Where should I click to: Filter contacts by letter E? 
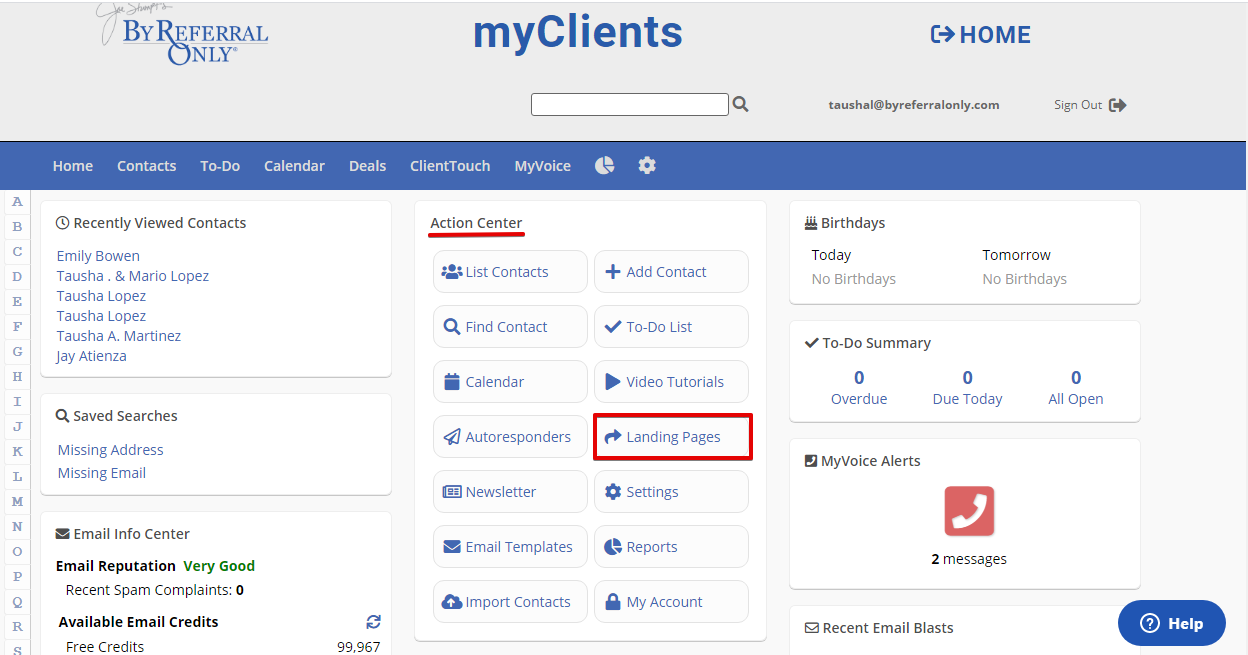pos(17,302)
